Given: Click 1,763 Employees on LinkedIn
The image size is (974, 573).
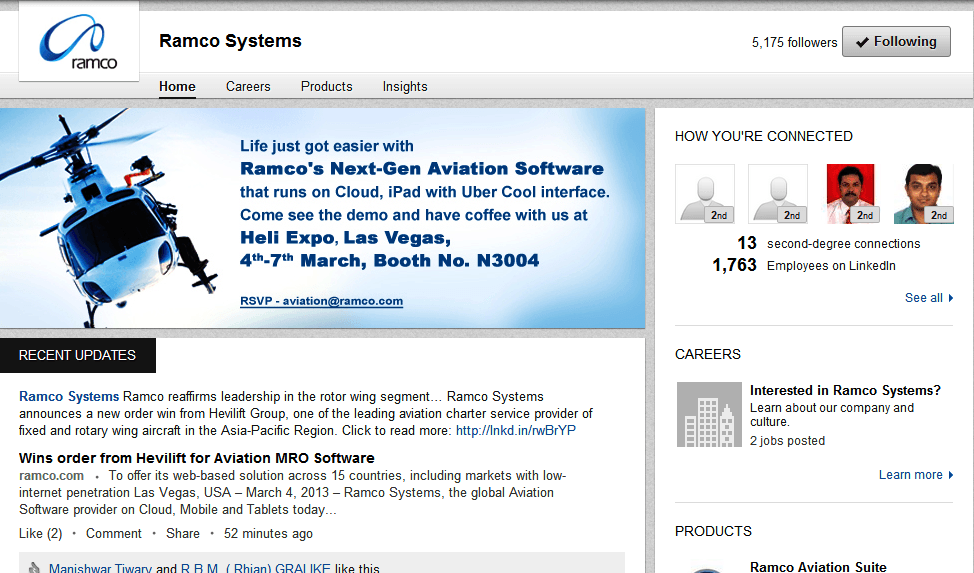Looking at the screenshot, I should tap(804, 265).
